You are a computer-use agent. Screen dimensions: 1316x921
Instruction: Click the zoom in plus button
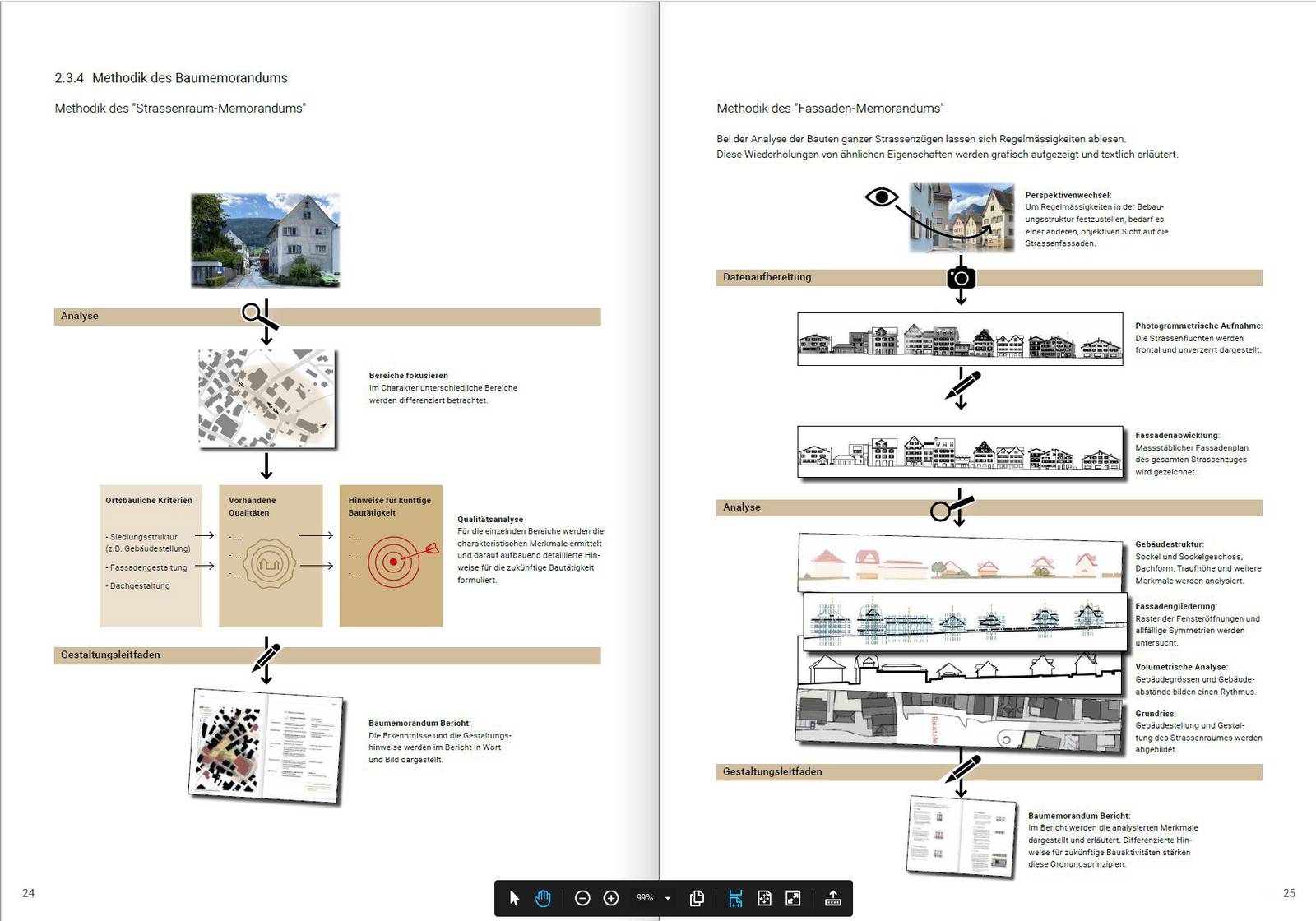click(611, 898)
